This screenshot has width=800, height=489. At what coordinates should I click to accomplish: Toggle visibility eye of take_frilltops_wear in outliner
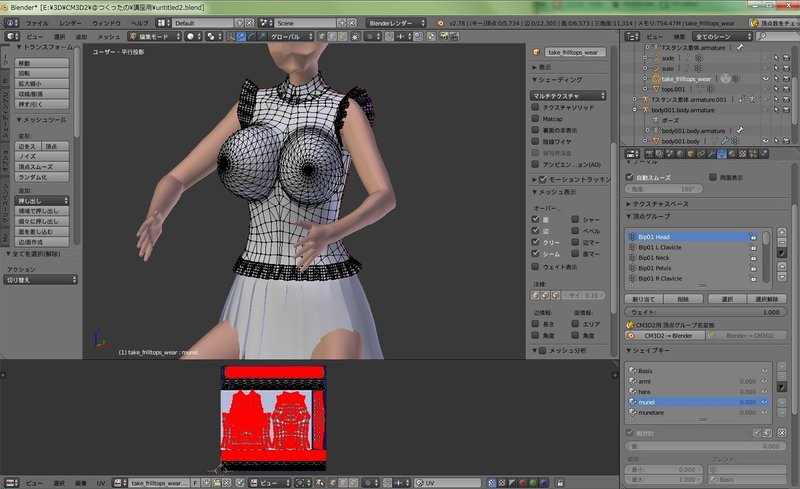click(765, 78)
